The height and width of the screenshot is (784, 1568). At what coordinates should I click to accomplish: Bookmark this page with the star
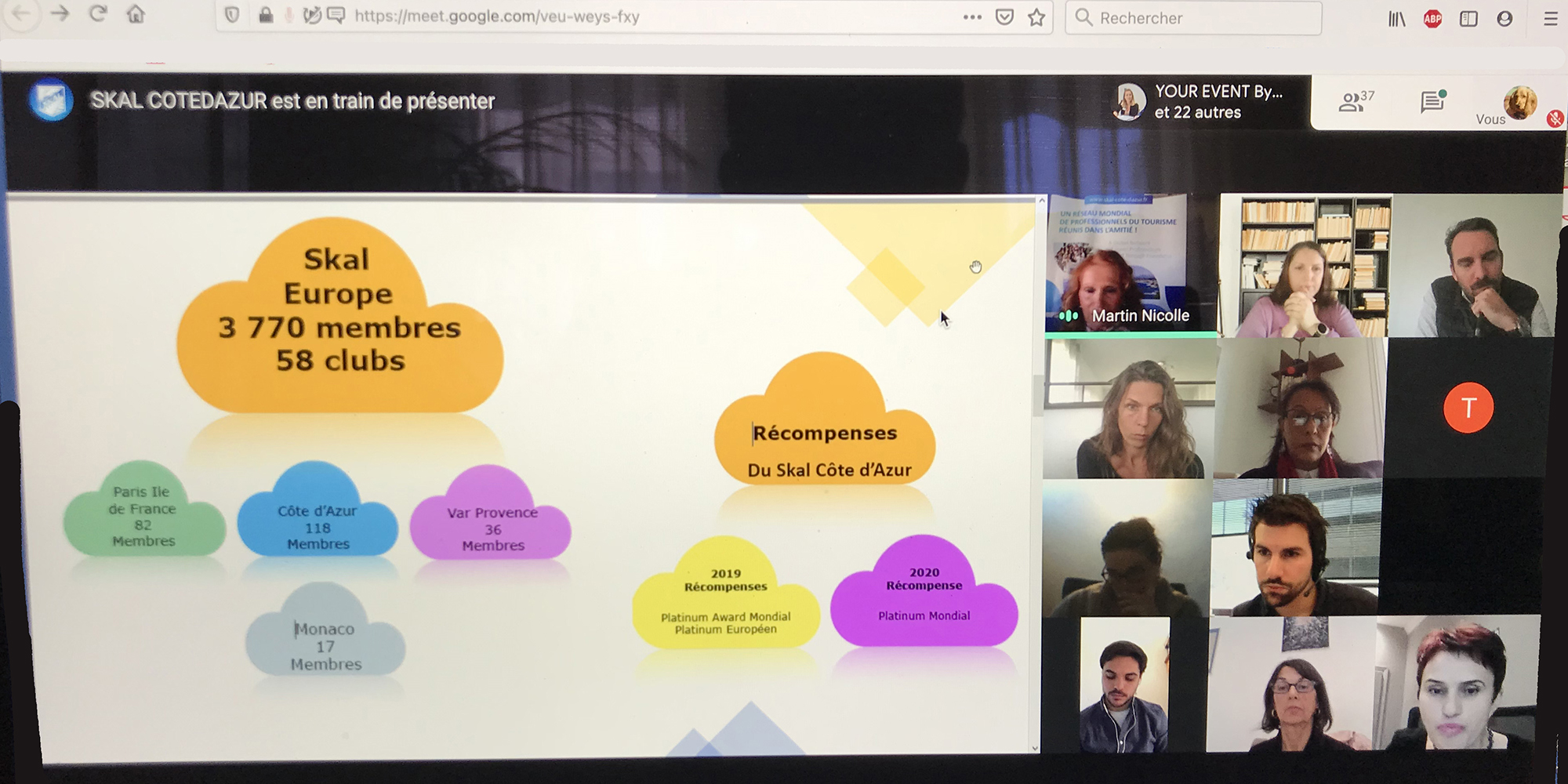click(x=1036, y=17)
